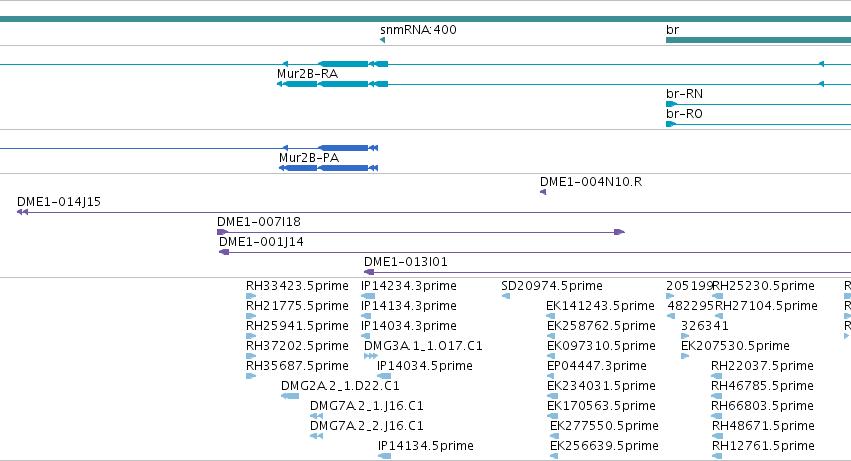Click the EK141243.5prime EST label
The image size is (851, 461).
pos(600,306)
